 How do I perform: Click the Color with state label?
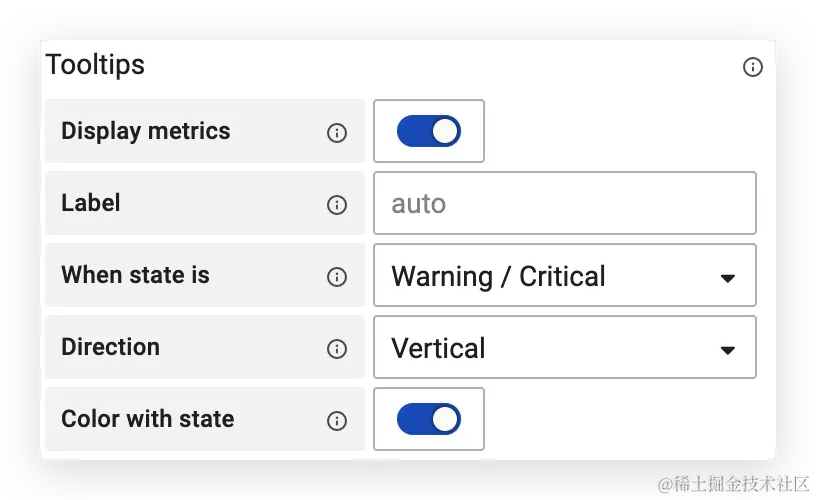coord(148,418)
